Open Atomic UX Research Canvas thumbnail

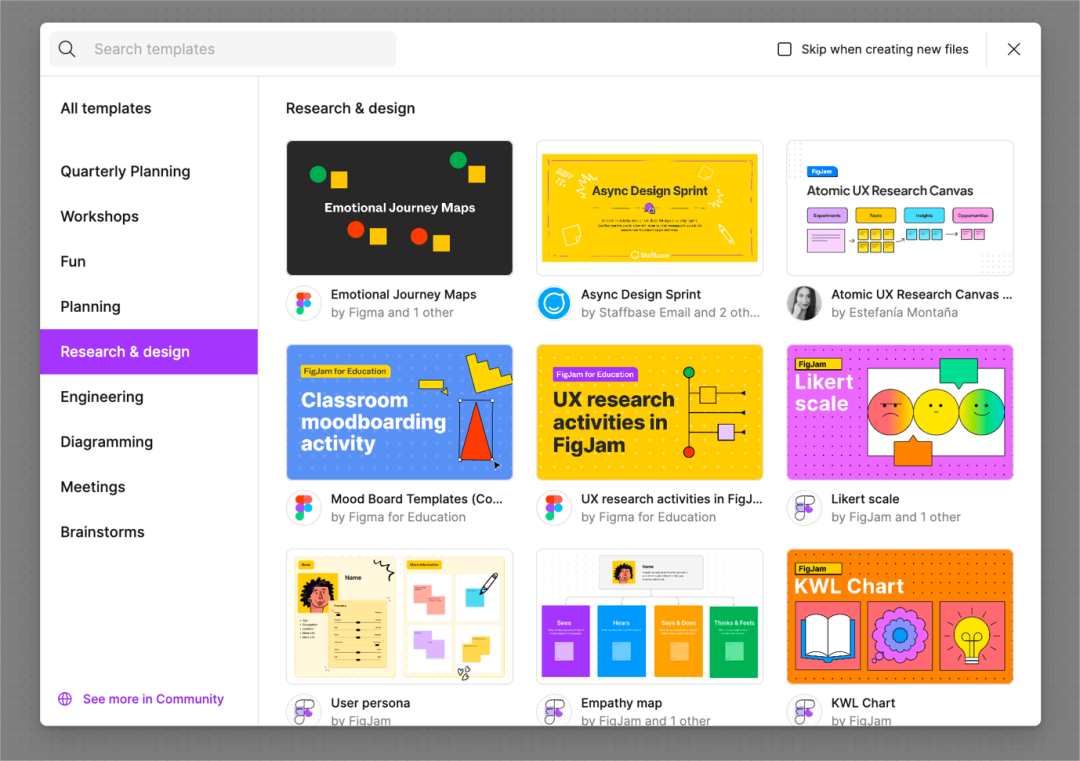tap(900, 208)
